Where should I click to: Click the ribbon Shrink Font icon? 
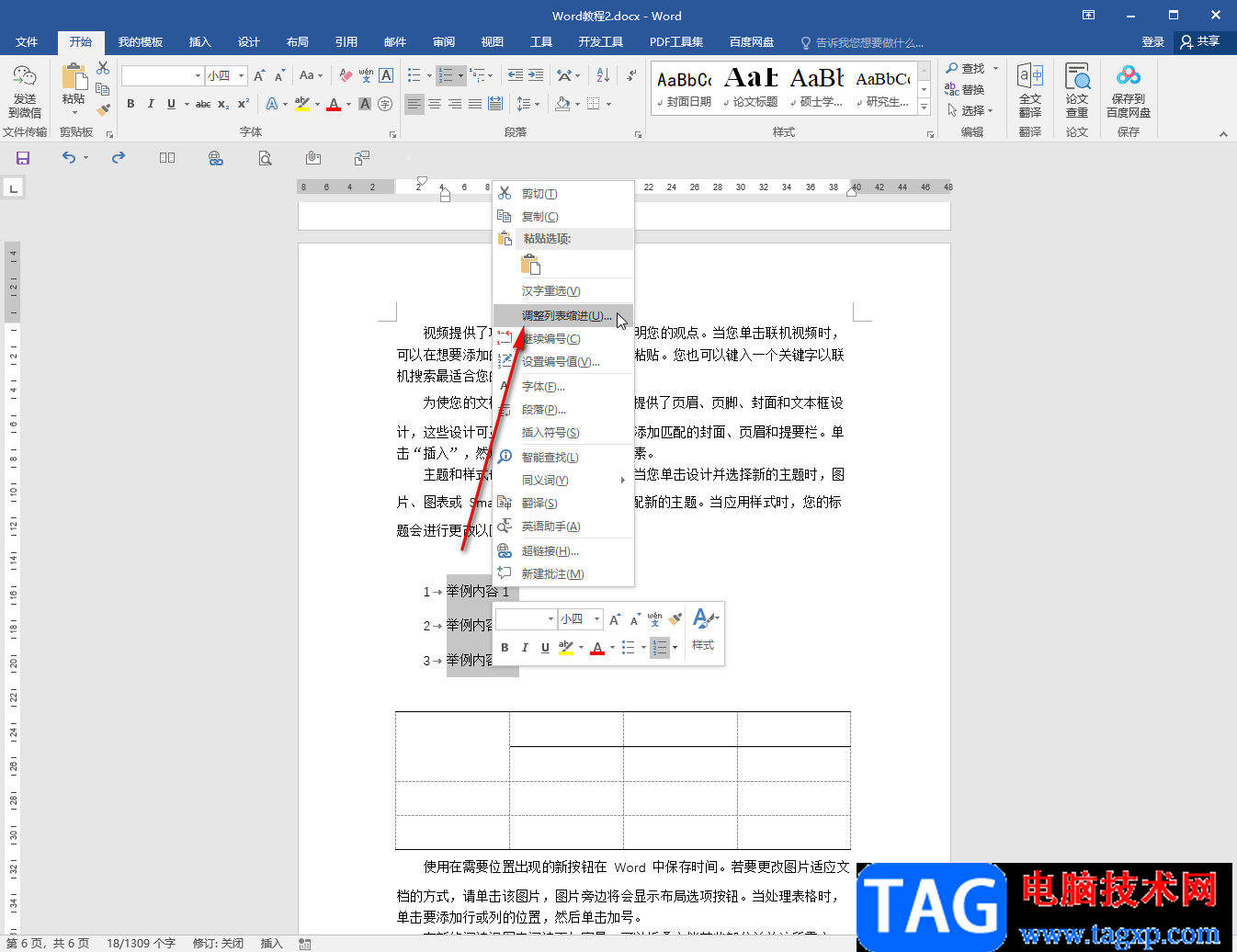[x=279, y=75]
